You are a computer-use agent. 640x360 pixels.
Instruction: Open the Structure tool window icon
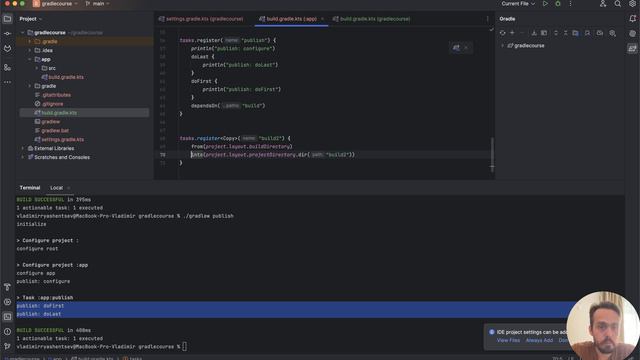coord(7,67)
